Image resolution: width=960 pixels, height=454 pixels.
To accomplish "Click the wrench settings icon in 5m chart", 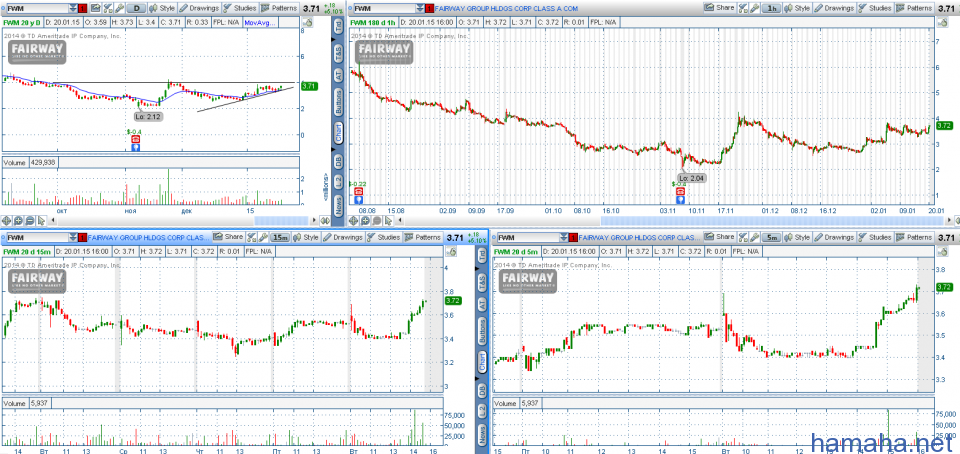I will 754,237.
